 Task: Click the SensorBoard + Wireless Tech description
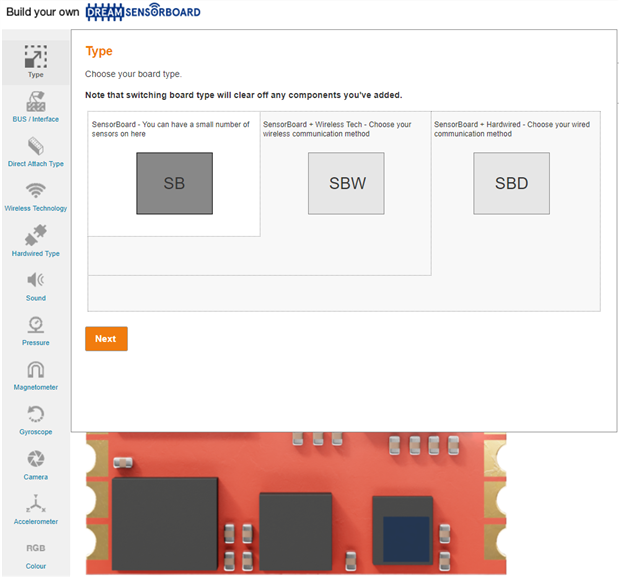click(x=337, y=129)
